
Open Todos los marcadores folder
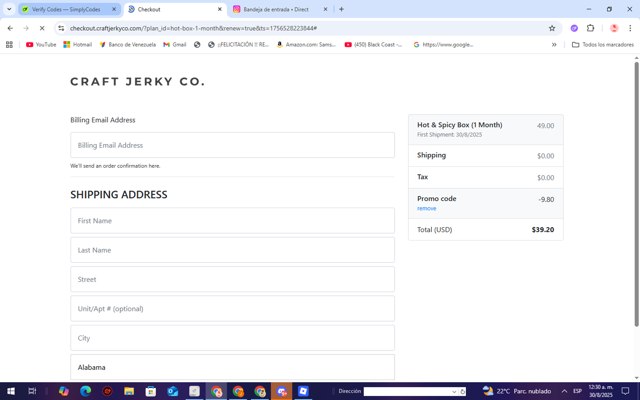point(603,44)
